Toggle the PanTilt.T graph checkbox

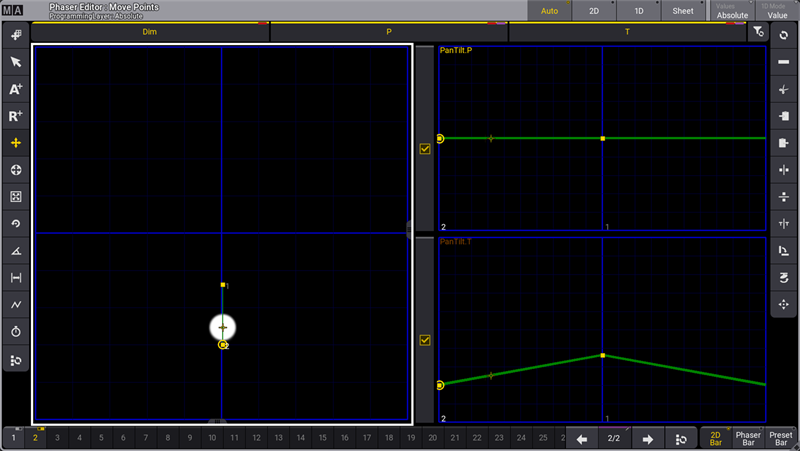click(425, 340)
